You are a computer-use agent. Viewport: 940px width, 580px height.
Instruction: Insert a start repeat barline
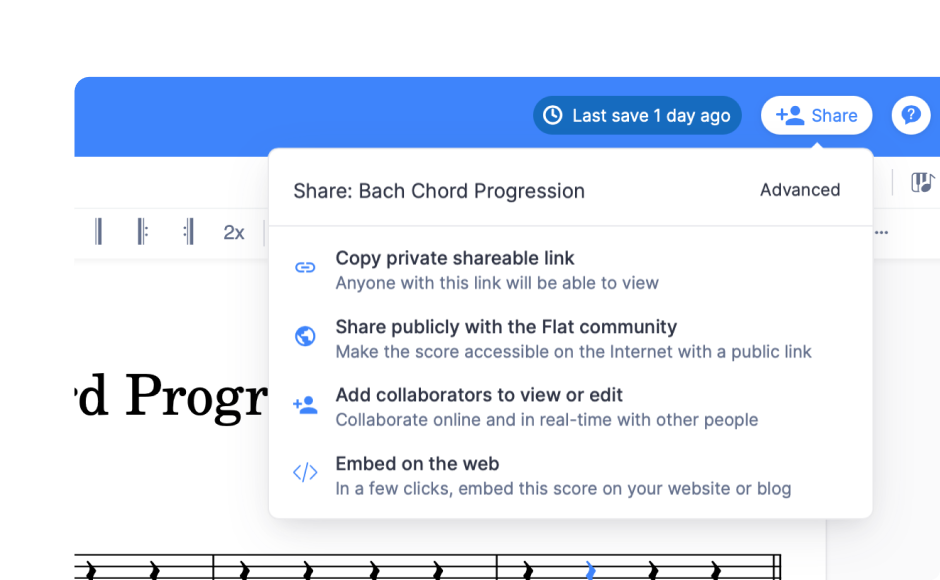(x=143, y=232)
